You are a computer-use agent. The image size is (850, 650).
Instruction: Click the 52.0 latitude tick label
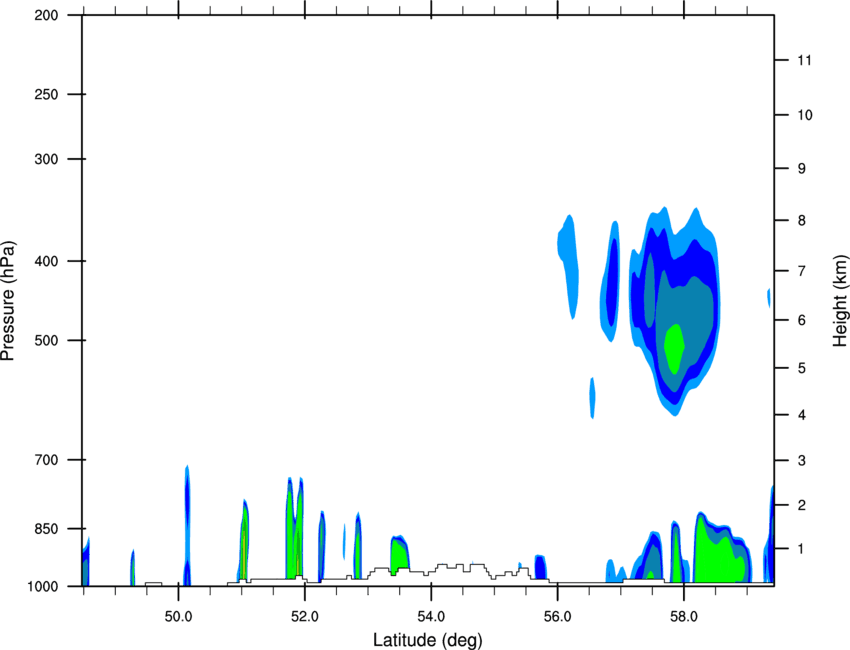coord(305,616)
